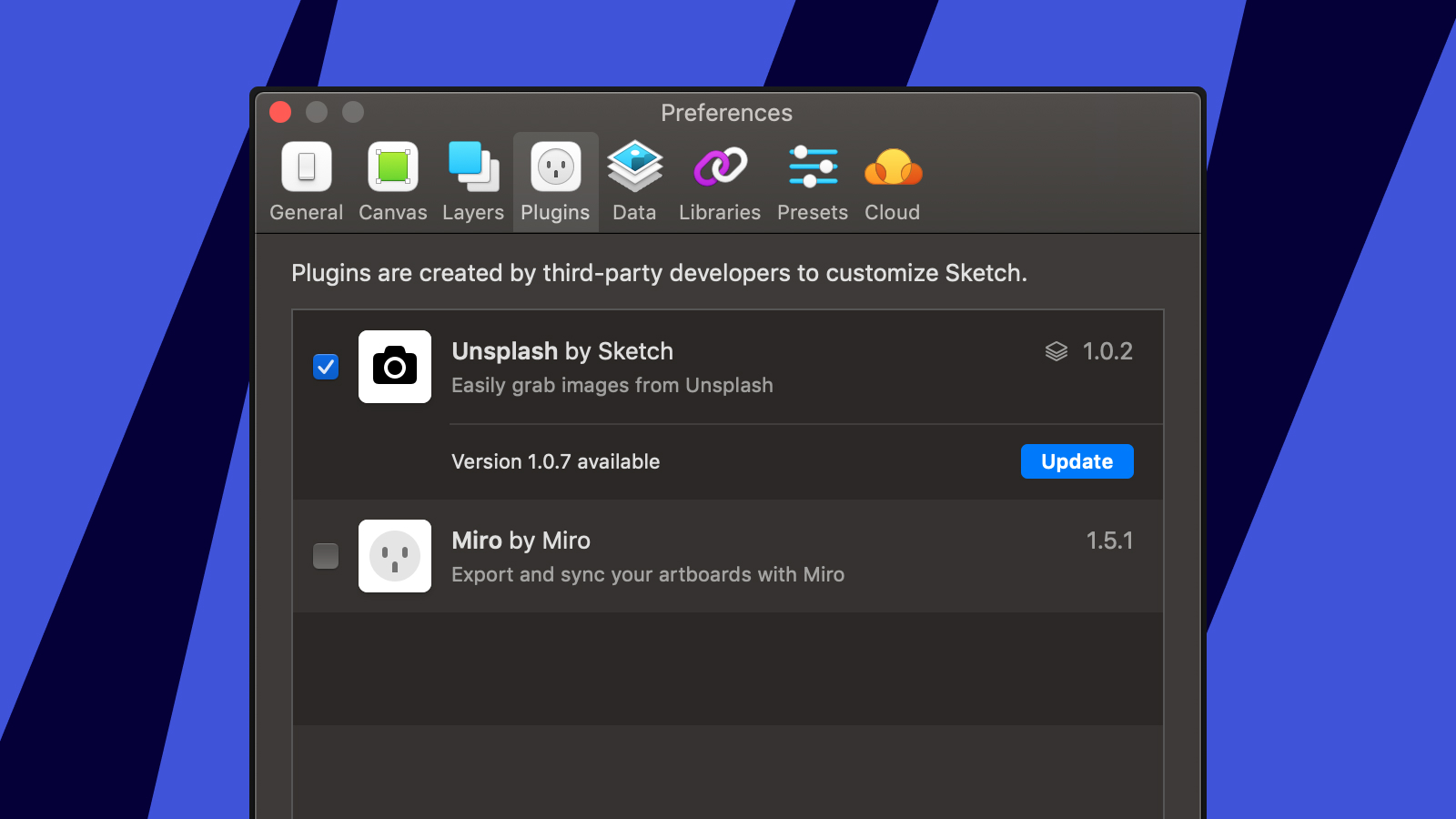Open the Presets sliders icon

click(813, 167)
